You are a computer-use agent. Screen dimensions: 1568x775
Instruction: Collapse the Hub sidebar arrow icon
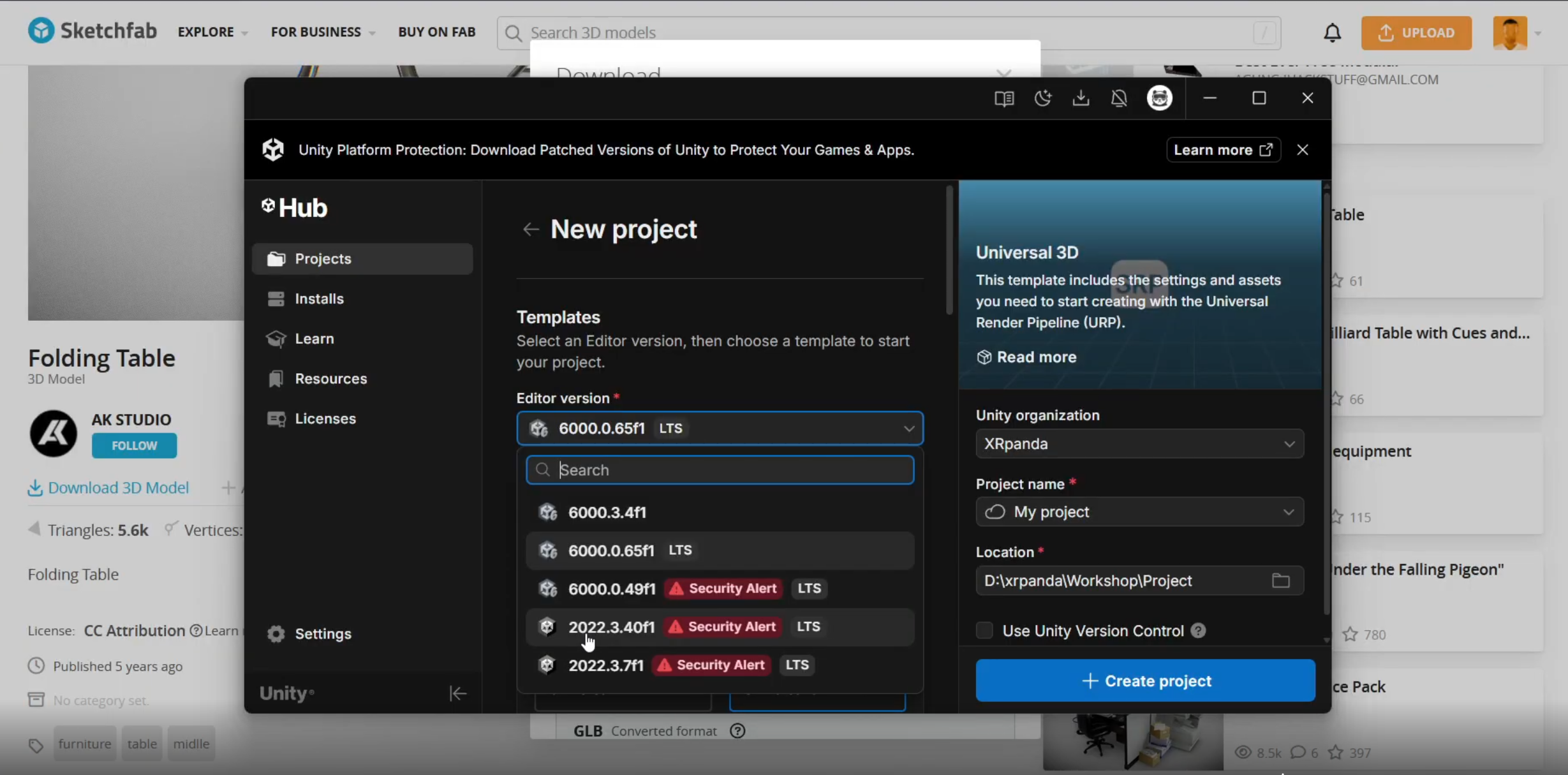tap(457, 693)
